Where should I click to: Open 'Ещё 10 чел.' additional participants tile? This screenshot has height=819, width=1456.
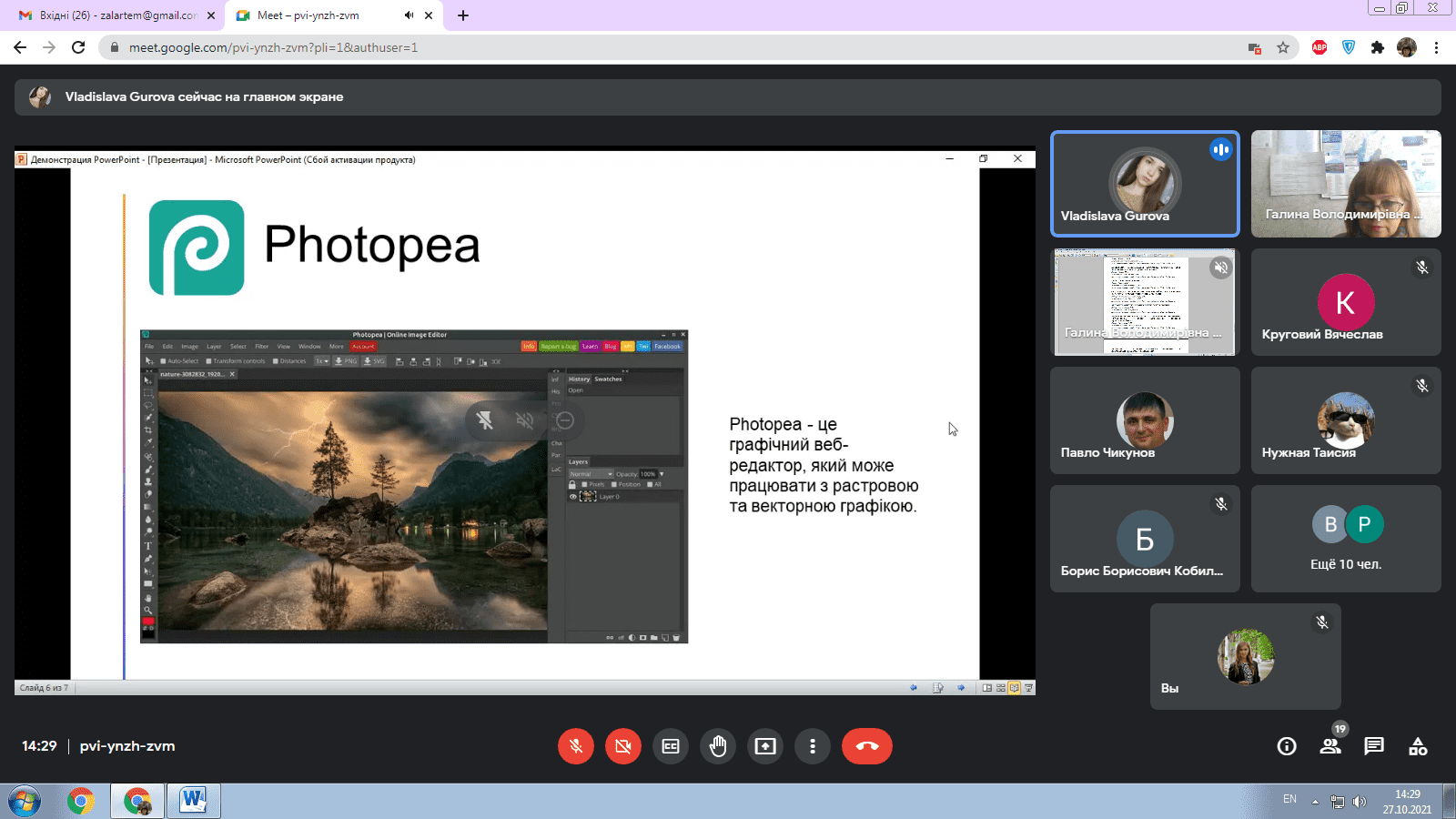pyautogui.click(x=1346, y=539)
